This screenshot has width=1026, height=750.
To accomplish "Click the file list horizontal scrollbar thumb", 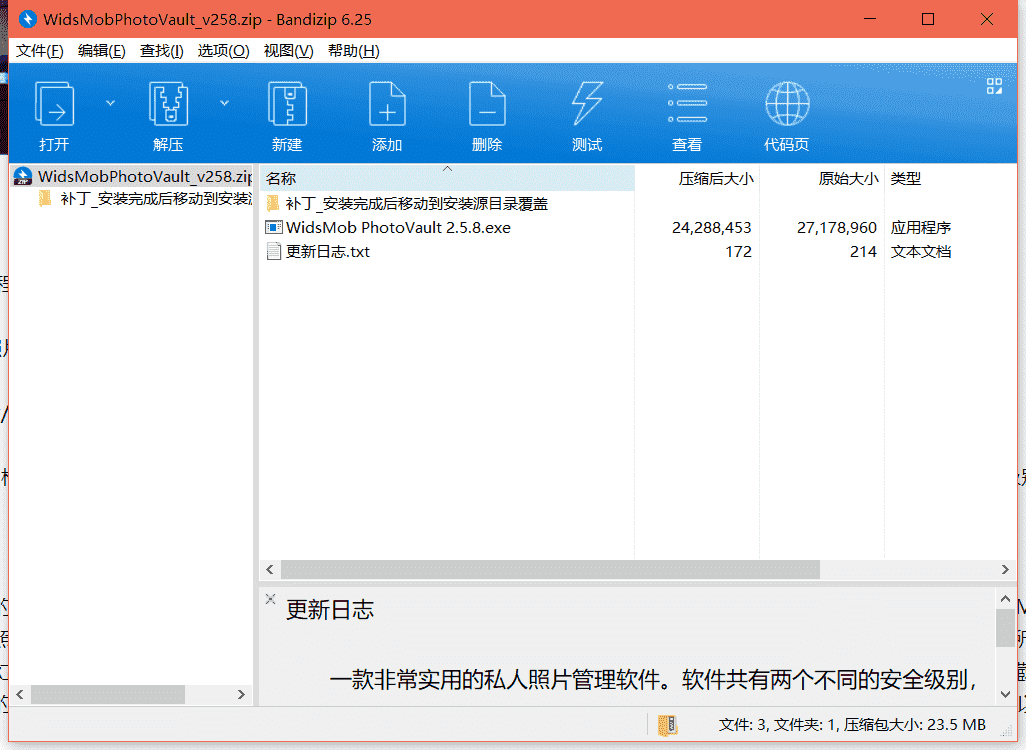I will tap(550, 570).
